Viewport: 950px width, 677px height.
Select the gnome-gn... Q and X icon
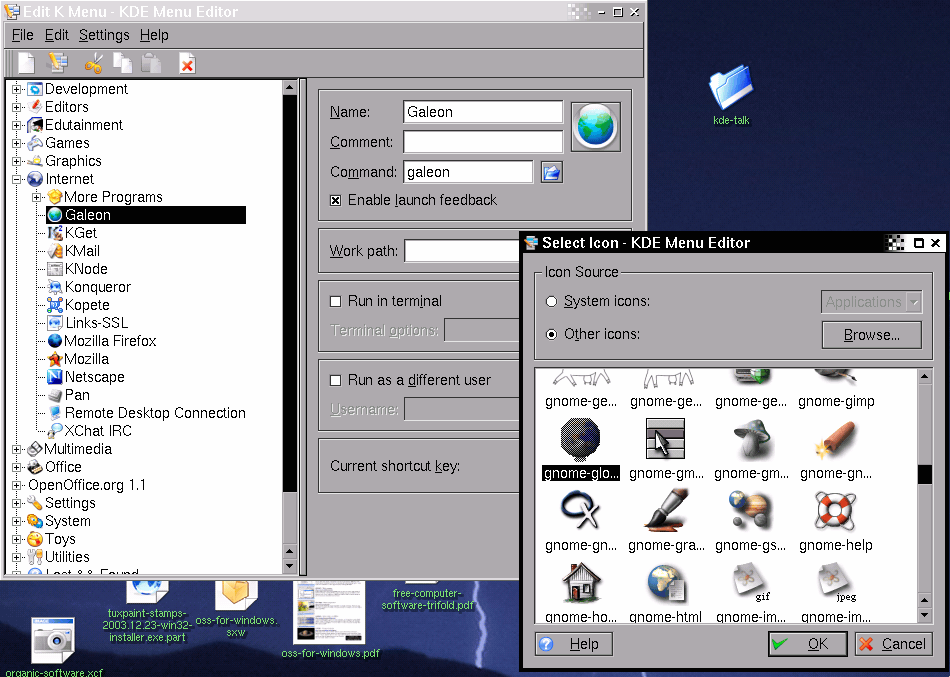580,521
